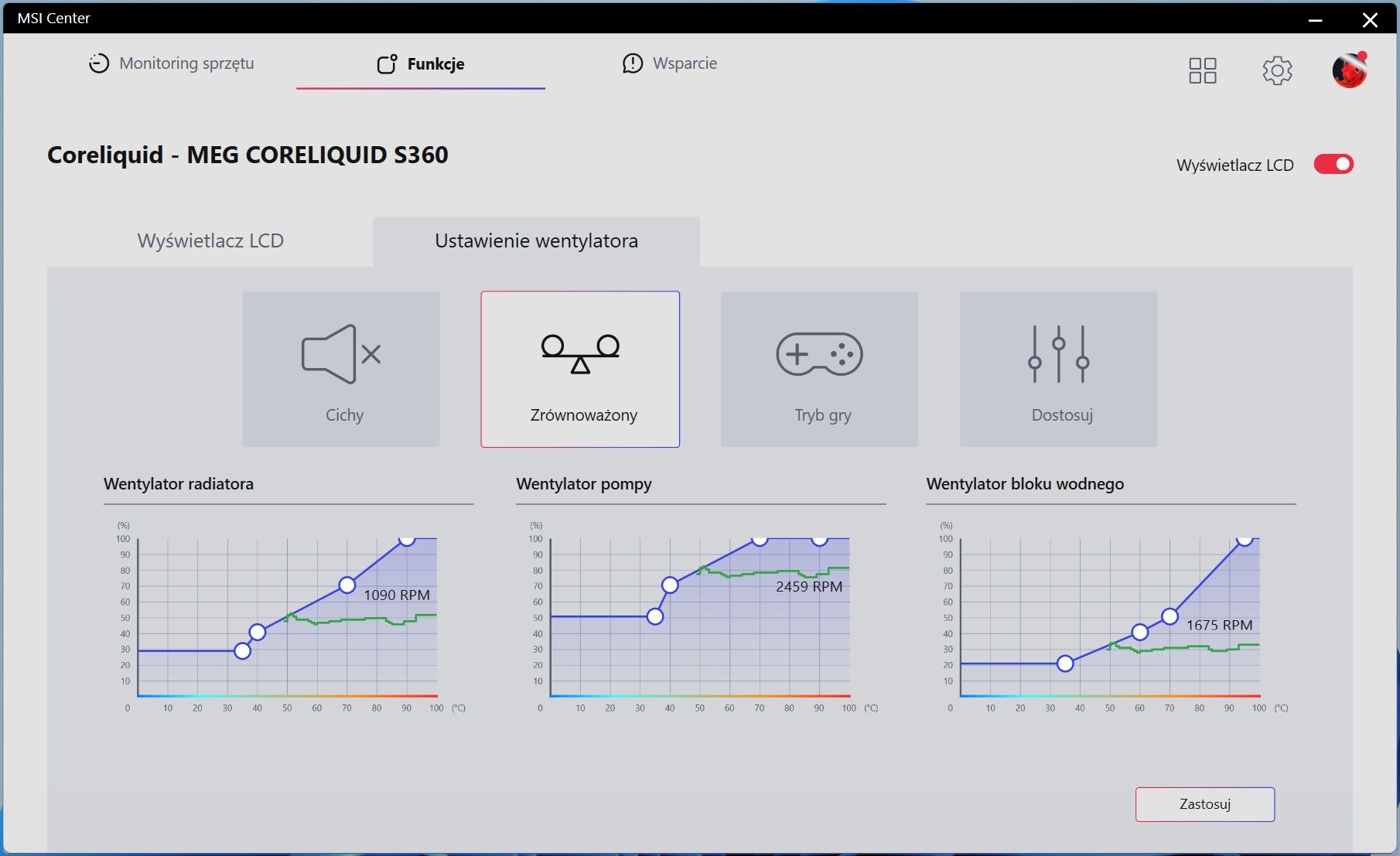The image size is (1400, 856).
Task: Switch to the Funkcje tab
Action: [x=421, y=64]
